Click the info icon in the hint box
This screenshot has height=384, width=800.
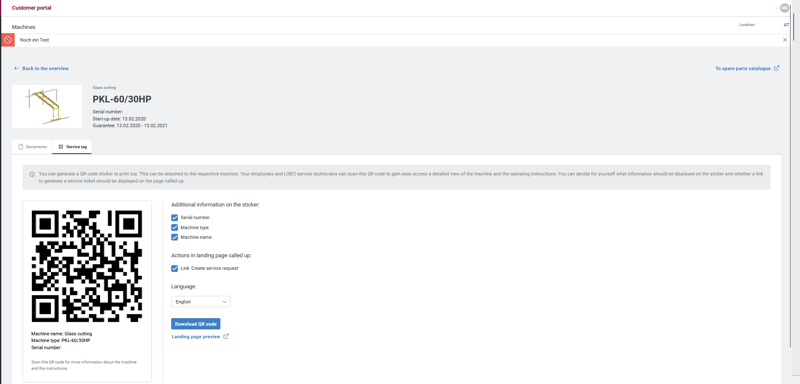(x=32, y=174)
